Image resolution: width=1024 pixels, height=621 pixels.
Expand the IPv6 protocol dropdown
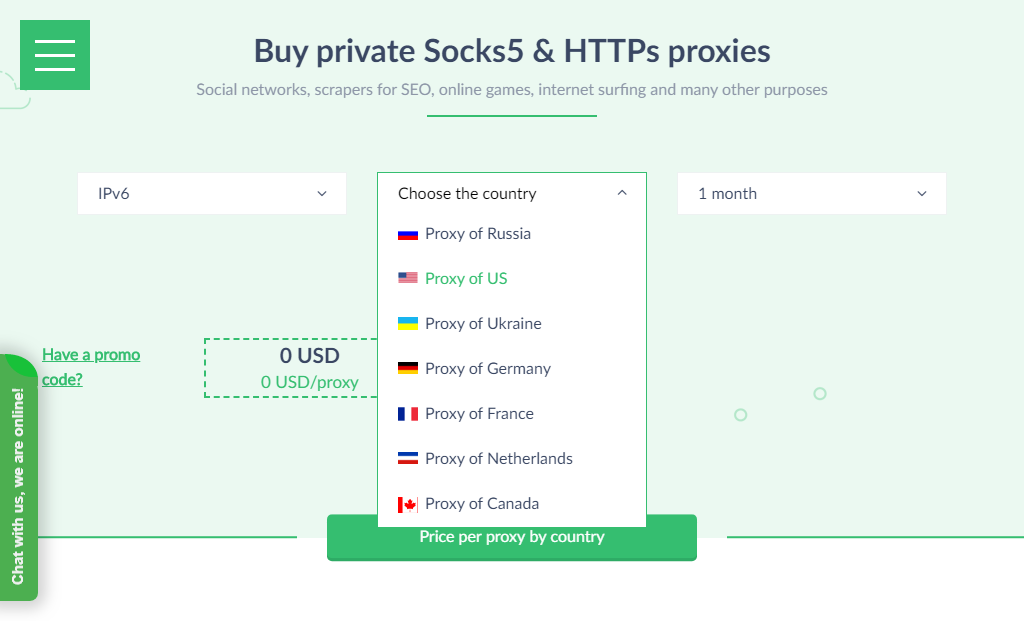pyautogui.click(x=212, y=193)
